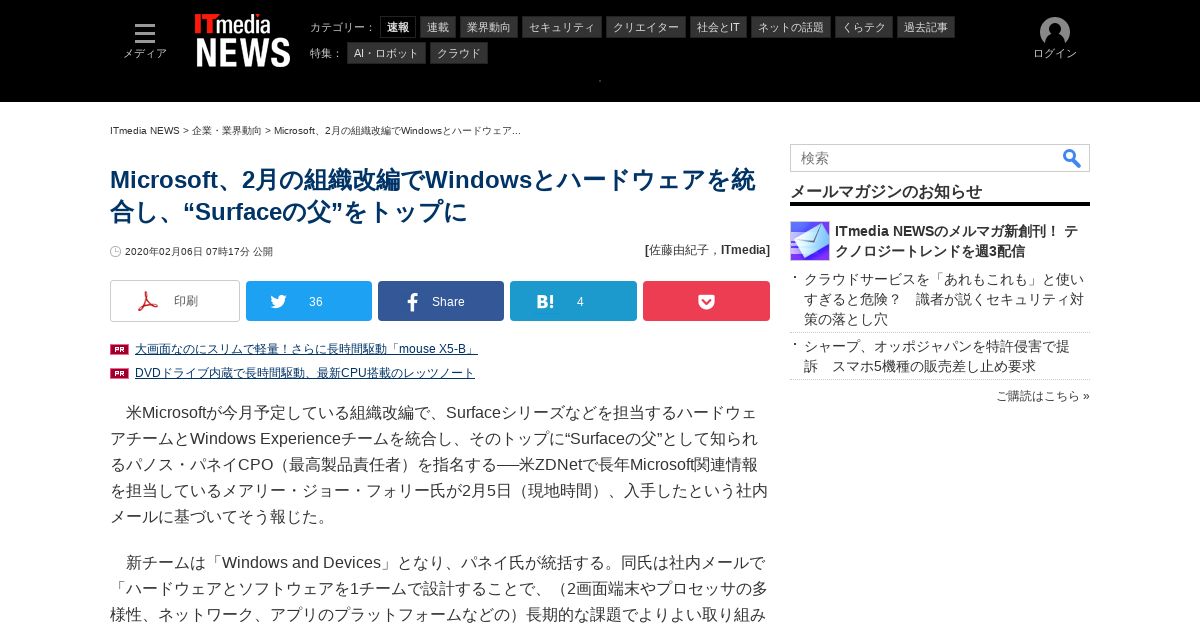
Task: Open the mouse X5-B PR link
Action: pos(306,349)
